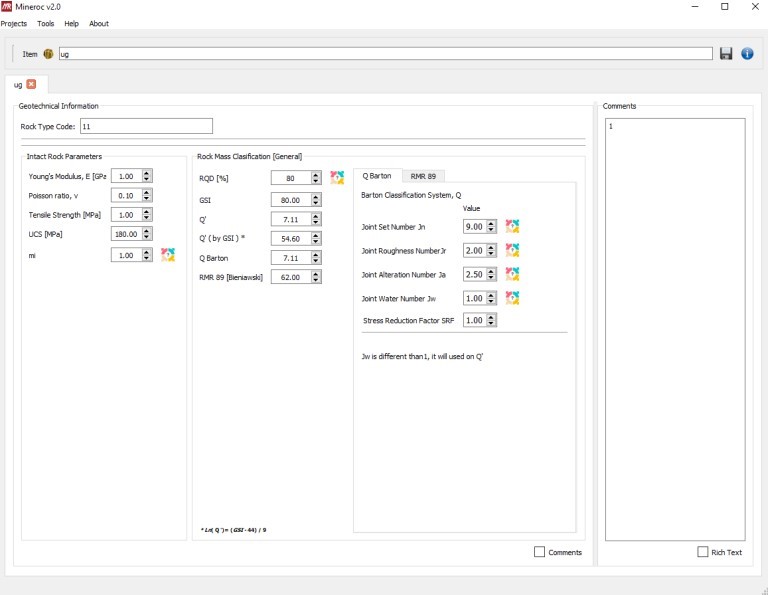This screenshot has height=595, width=768.
Task: Increase GSI value
Action: pyautogui.click(x=316, y=197)
